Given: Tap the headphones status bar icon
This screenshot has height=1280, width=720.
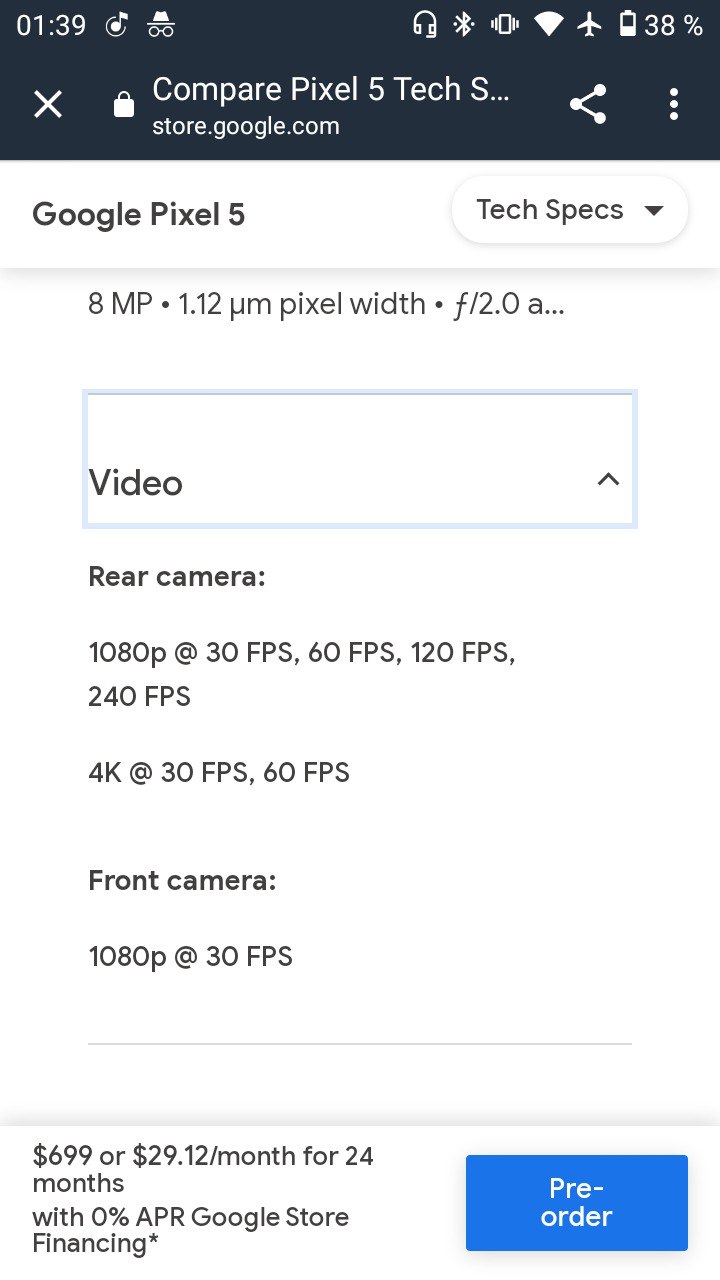Looking at the screenshot, I should [x=424, y=25].
